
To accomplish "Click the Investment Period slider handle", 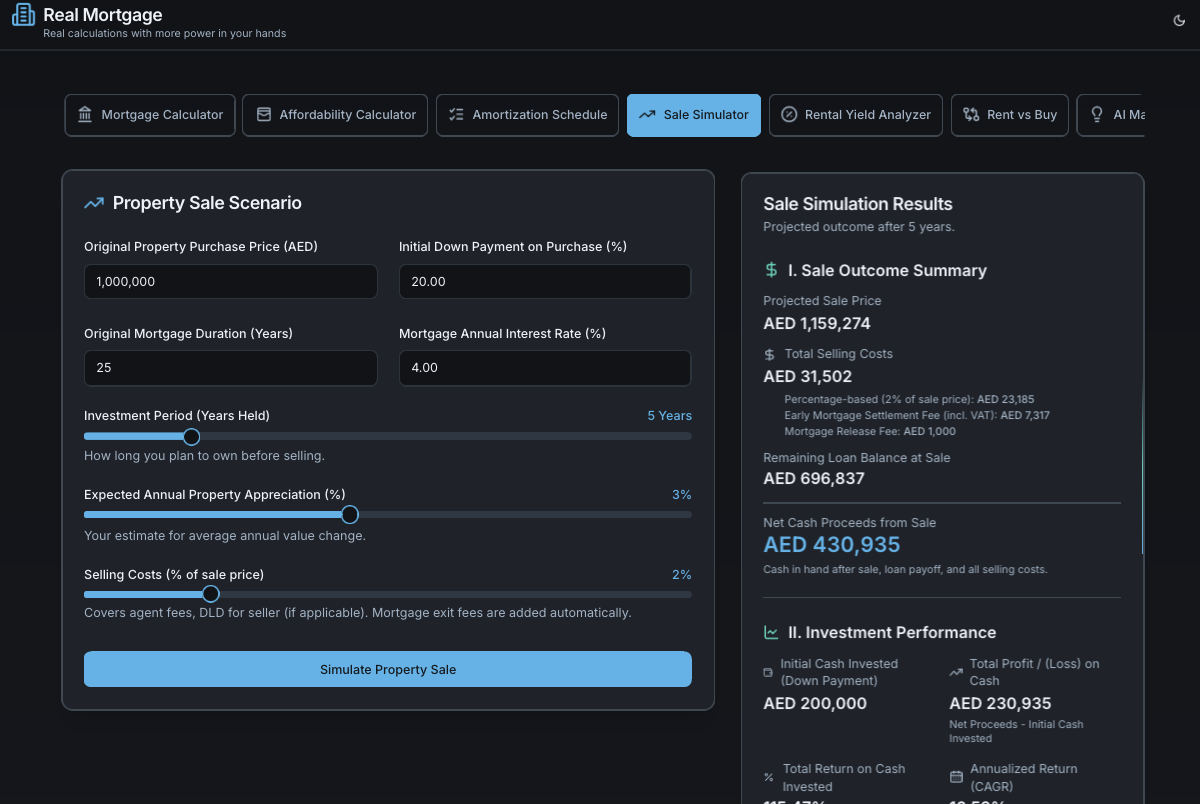I will click(x=192, y=436).
